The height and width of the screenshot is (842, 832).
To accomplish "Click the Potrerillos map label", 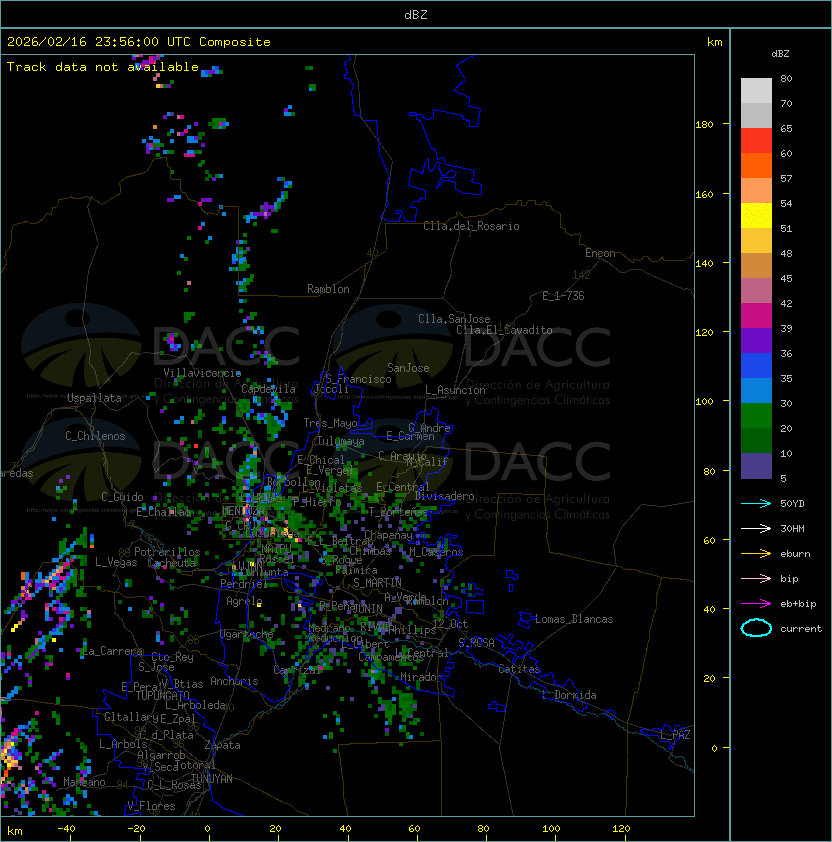I will (167, 552).
